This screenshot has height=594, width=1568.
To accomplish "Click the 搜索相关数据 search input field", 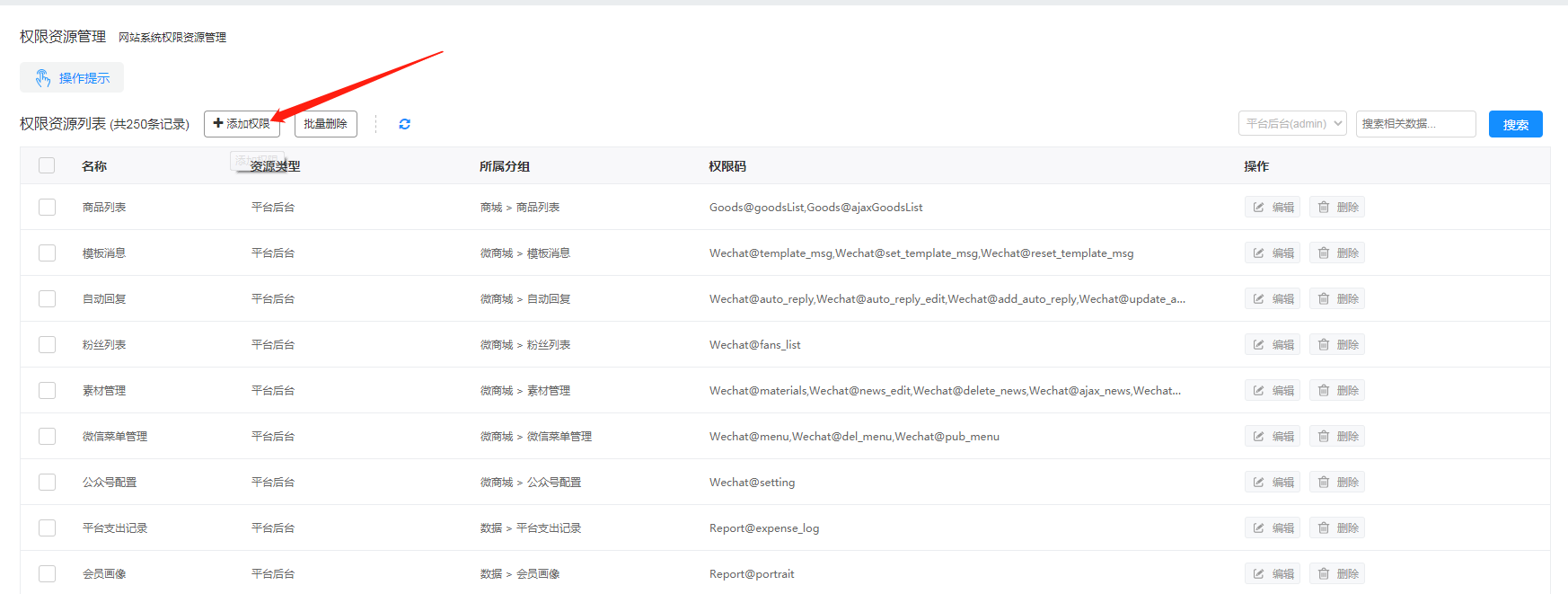I will coord(1414,124).
